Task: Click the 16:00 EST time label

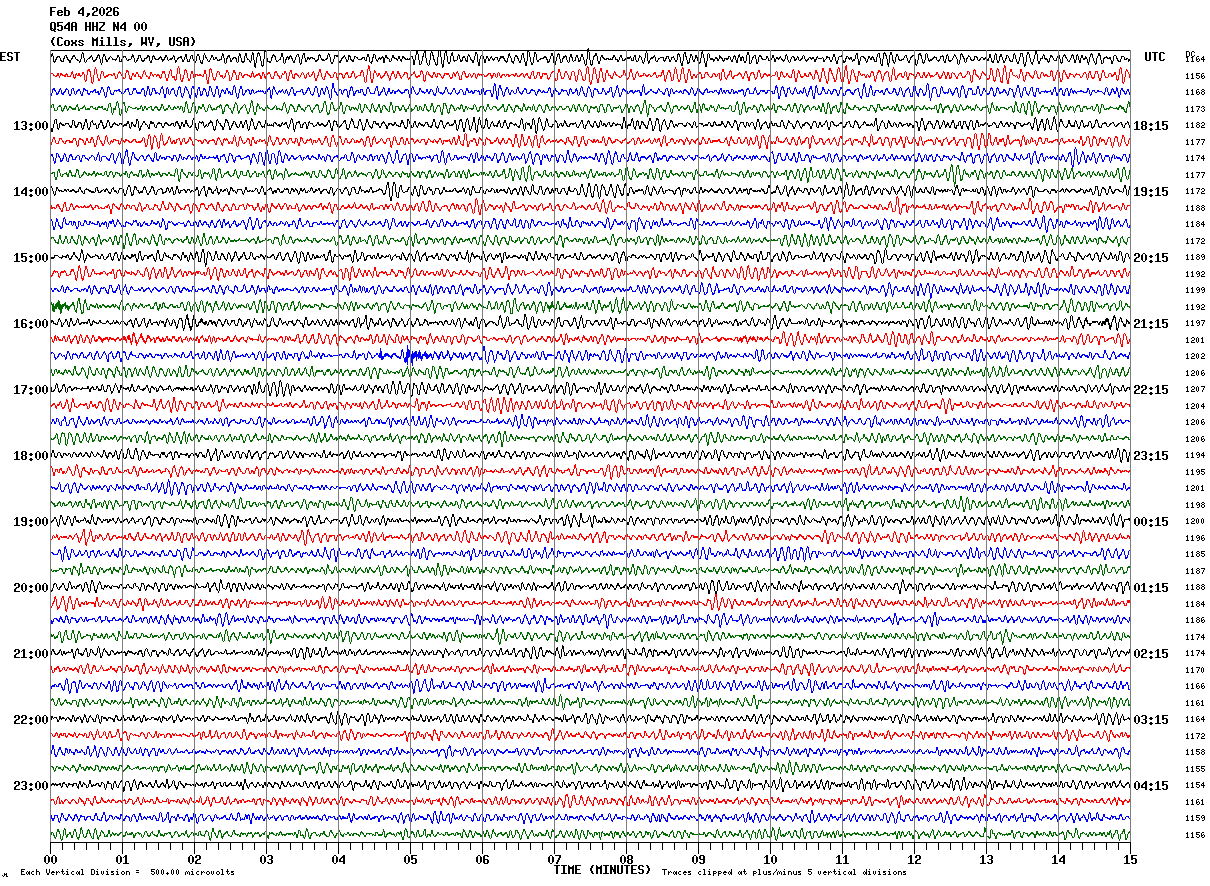Action: [x=31, y=324]
